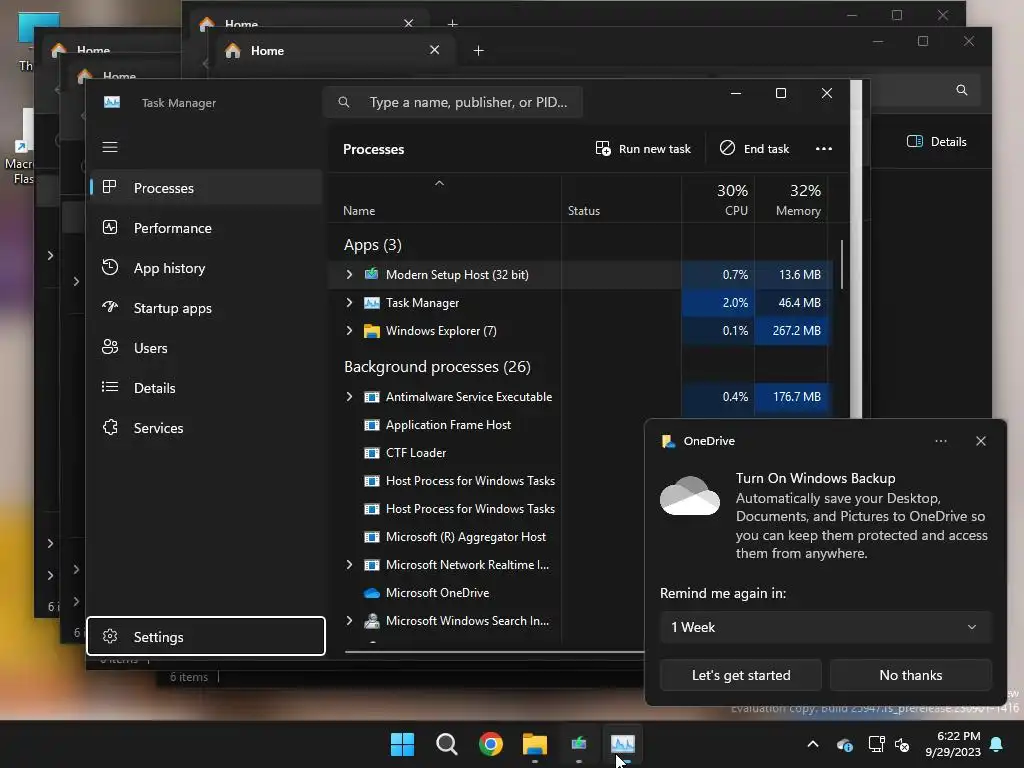Select Microsoft (R) Aggregator Host process

click(x=465, y=537)
